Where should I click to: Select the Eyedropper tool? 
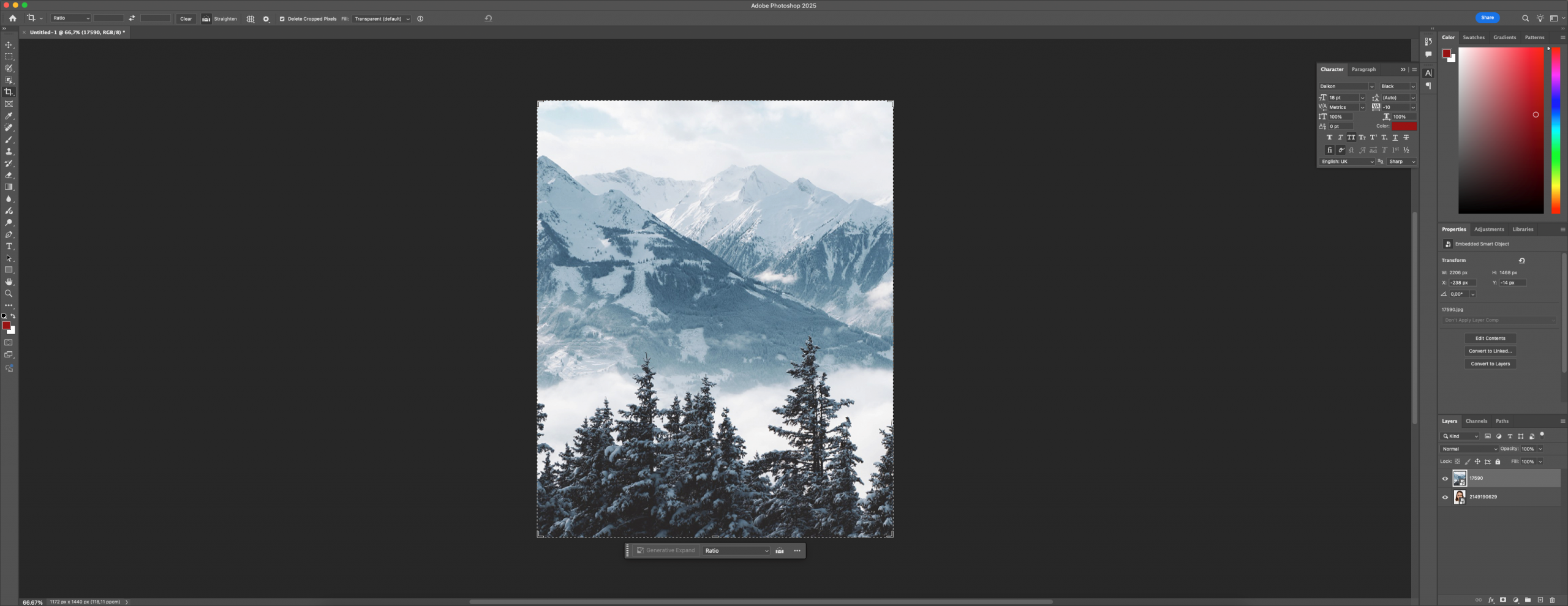(x=9, y=116)
